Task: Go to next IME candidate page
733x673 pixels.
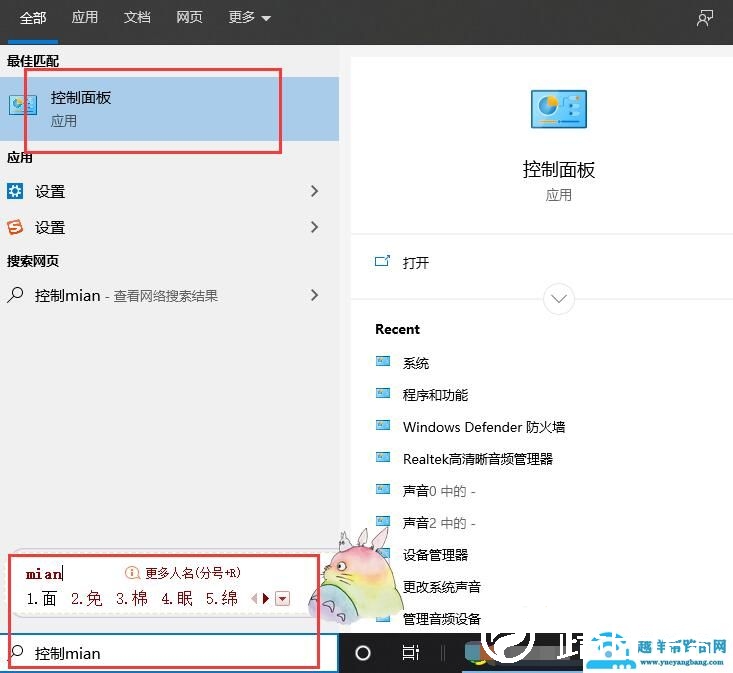Action: pos(266,598)
